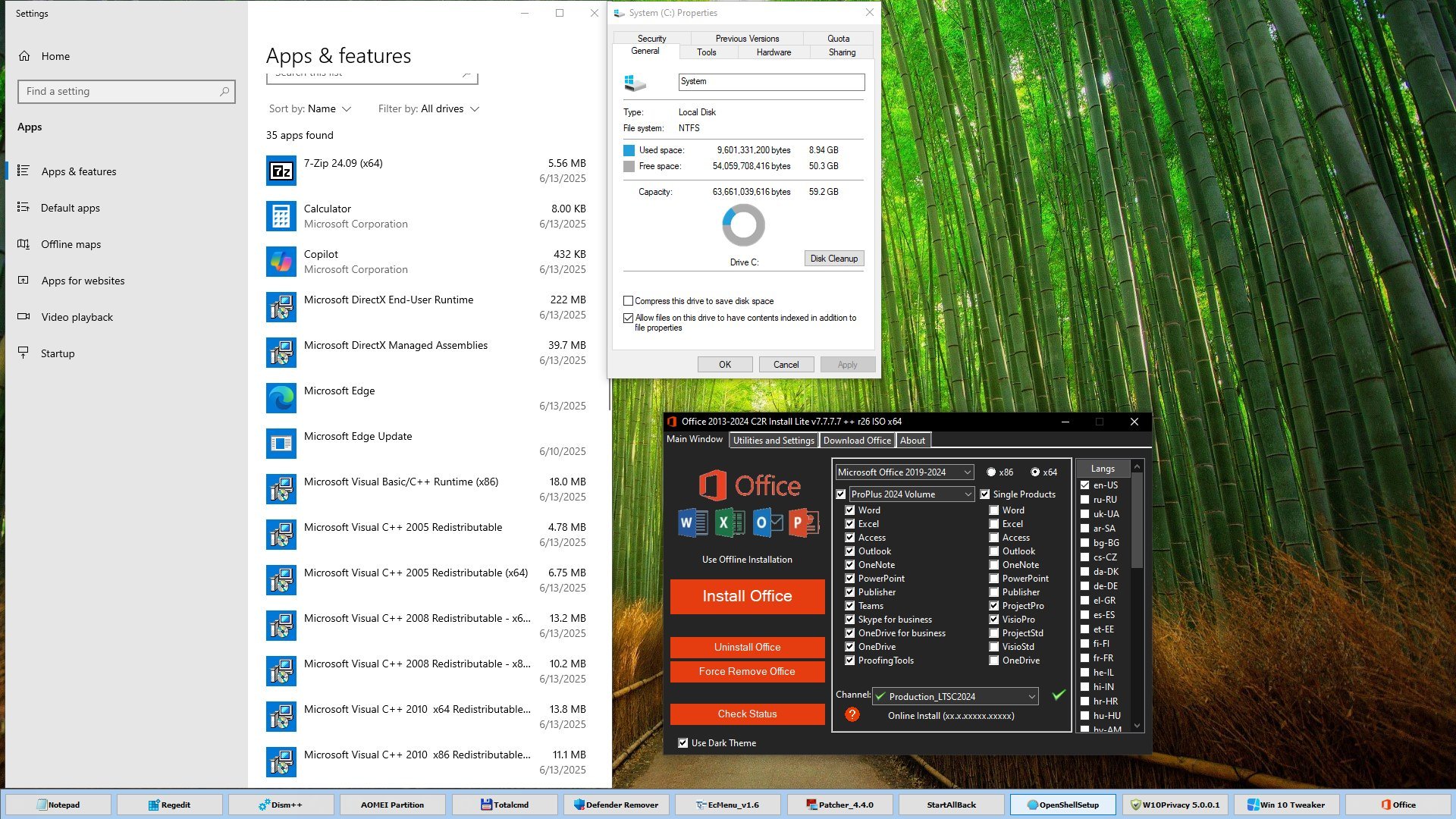Viewport: 1456px width, 819px height.
Task: Open the Filter by All drives dropdown
Action: [429, 108]
